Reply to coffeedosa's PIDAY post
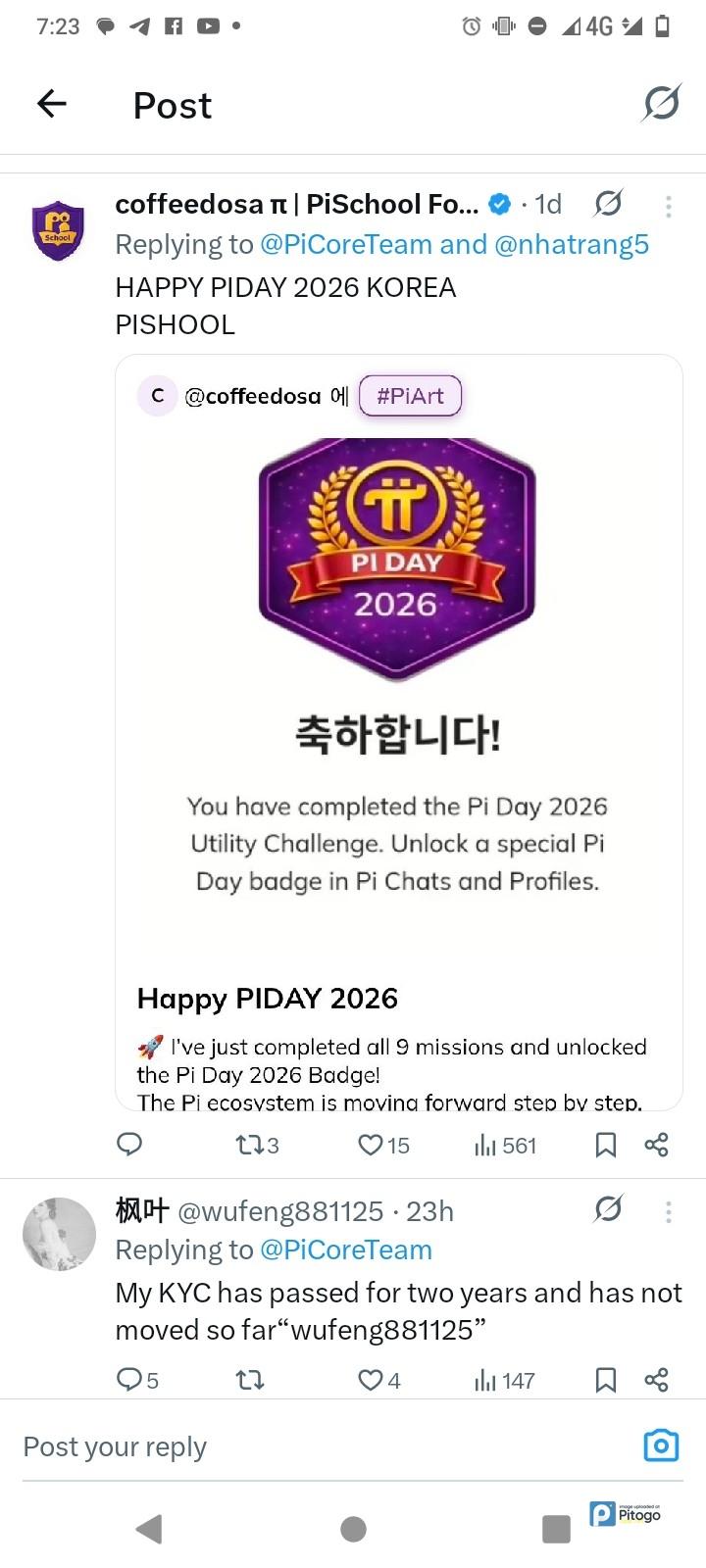This screenshot has height=1568, width=706. tap(129, 1145)
